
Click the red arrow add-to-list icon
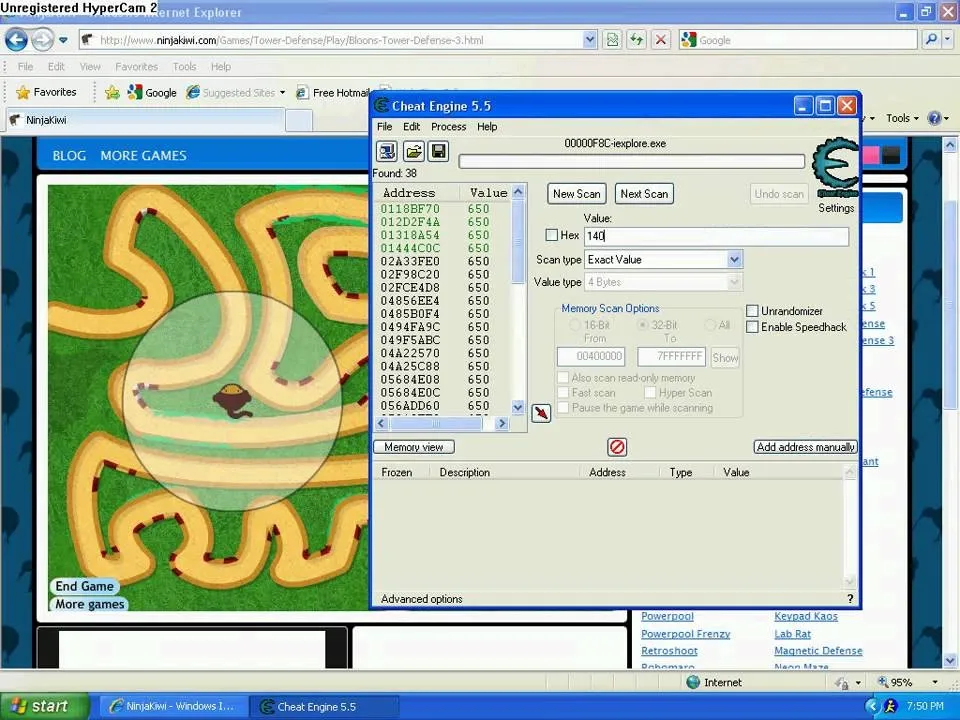(541, 413)
